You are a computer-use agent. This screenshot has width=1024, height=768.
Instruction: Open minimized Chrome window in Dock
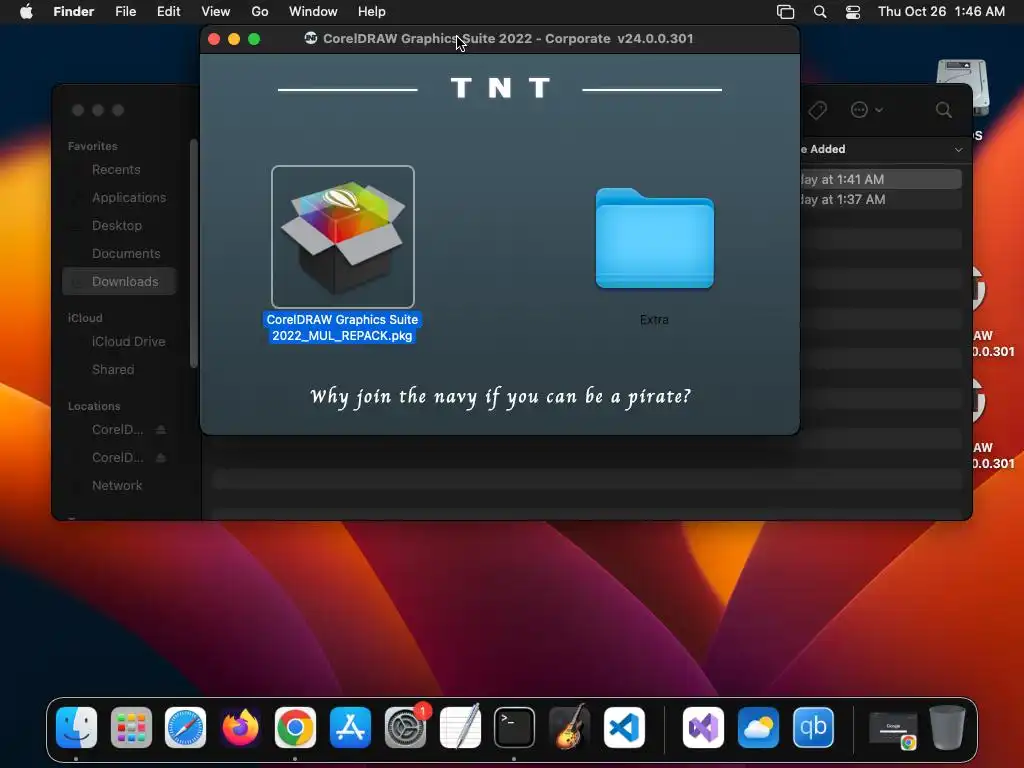[893, 729]
